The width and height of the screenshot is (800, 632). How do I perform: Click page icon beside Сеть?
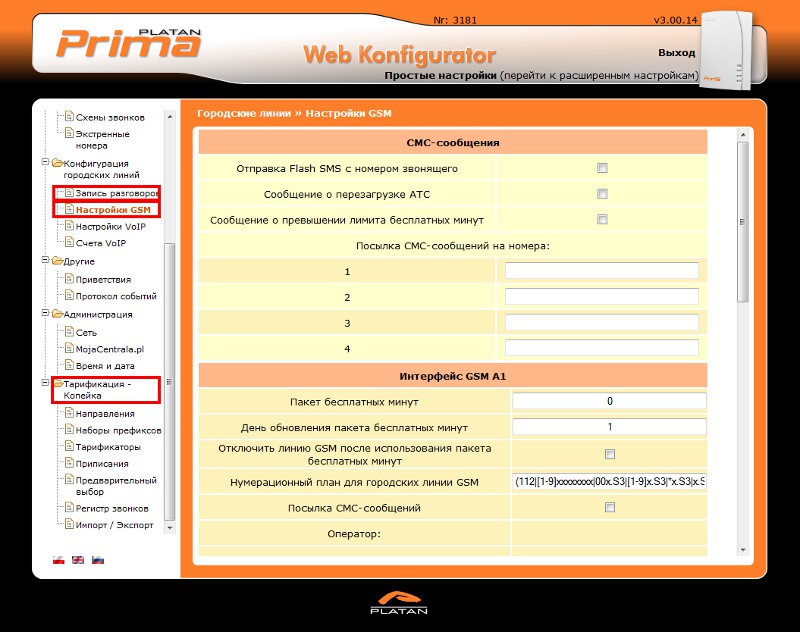point(69,332)
